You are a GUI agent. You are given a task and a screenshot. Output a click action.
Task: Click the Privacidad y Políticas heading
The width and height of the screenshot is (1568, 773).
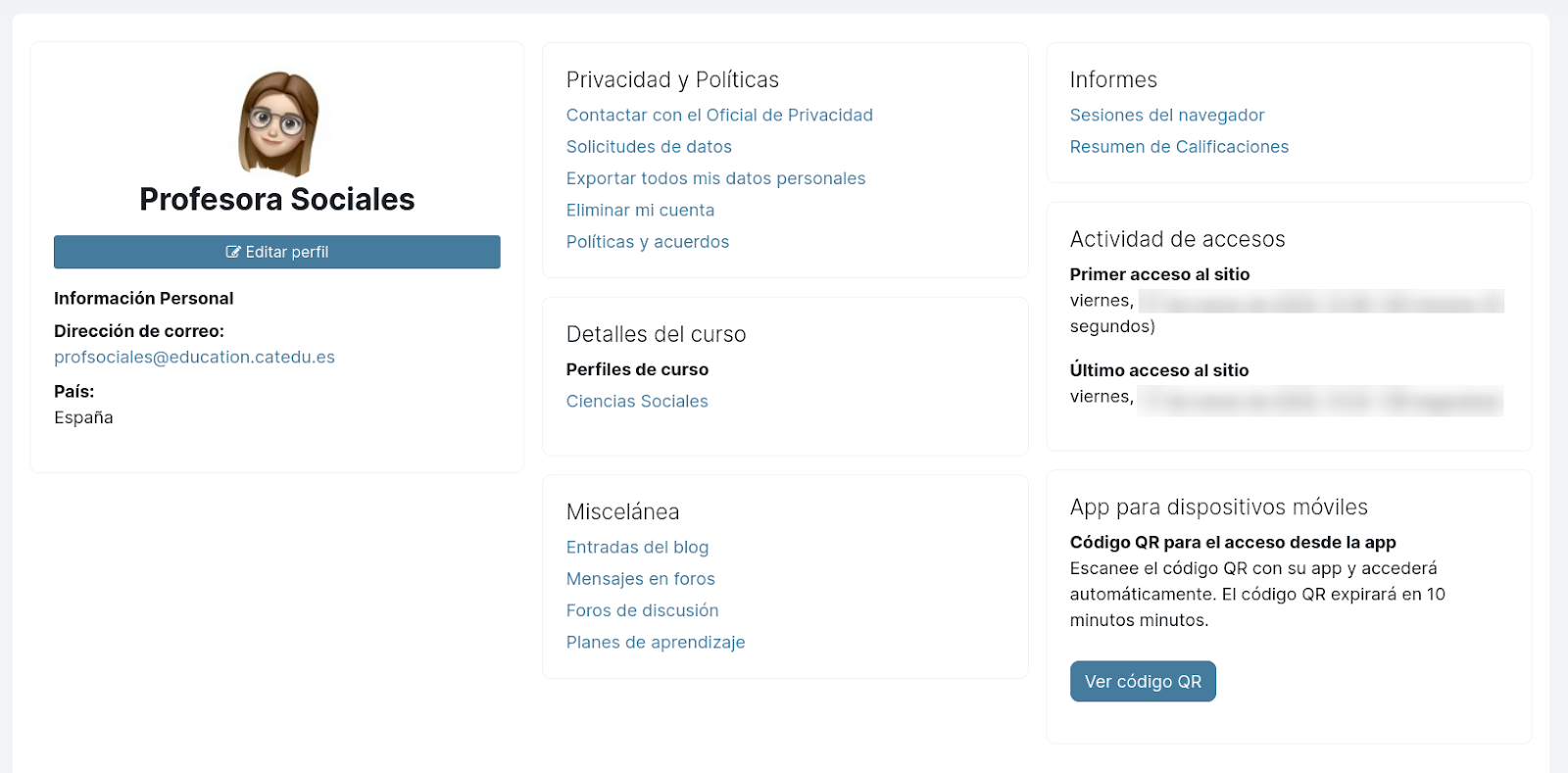point(672,80)
